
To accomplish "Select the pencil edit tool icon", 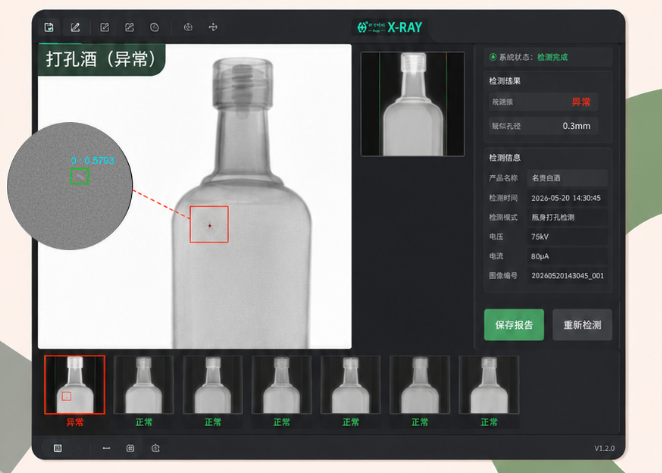I will 75,27.
